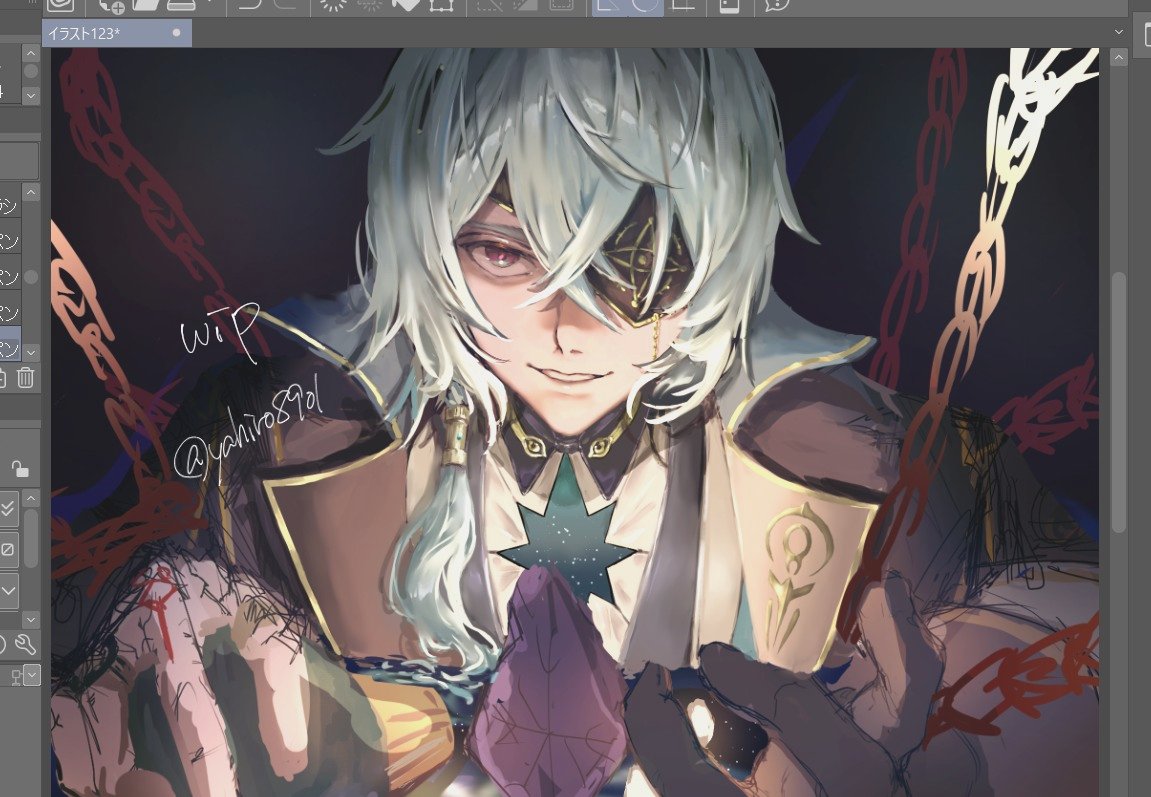Open CLIP STUDIO support speech-bubble icon

click(777, 5)
